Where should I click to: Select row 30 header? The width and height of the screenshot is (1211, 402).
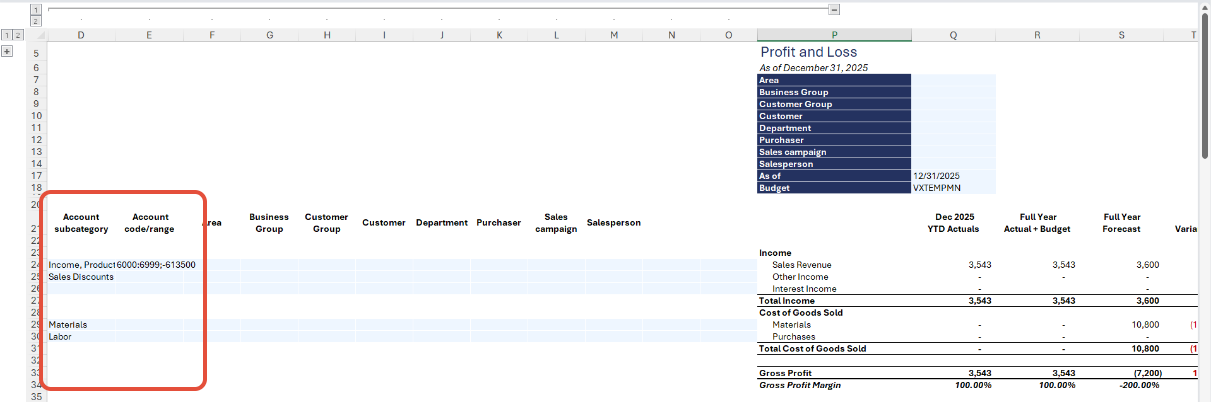click(36, 337)
